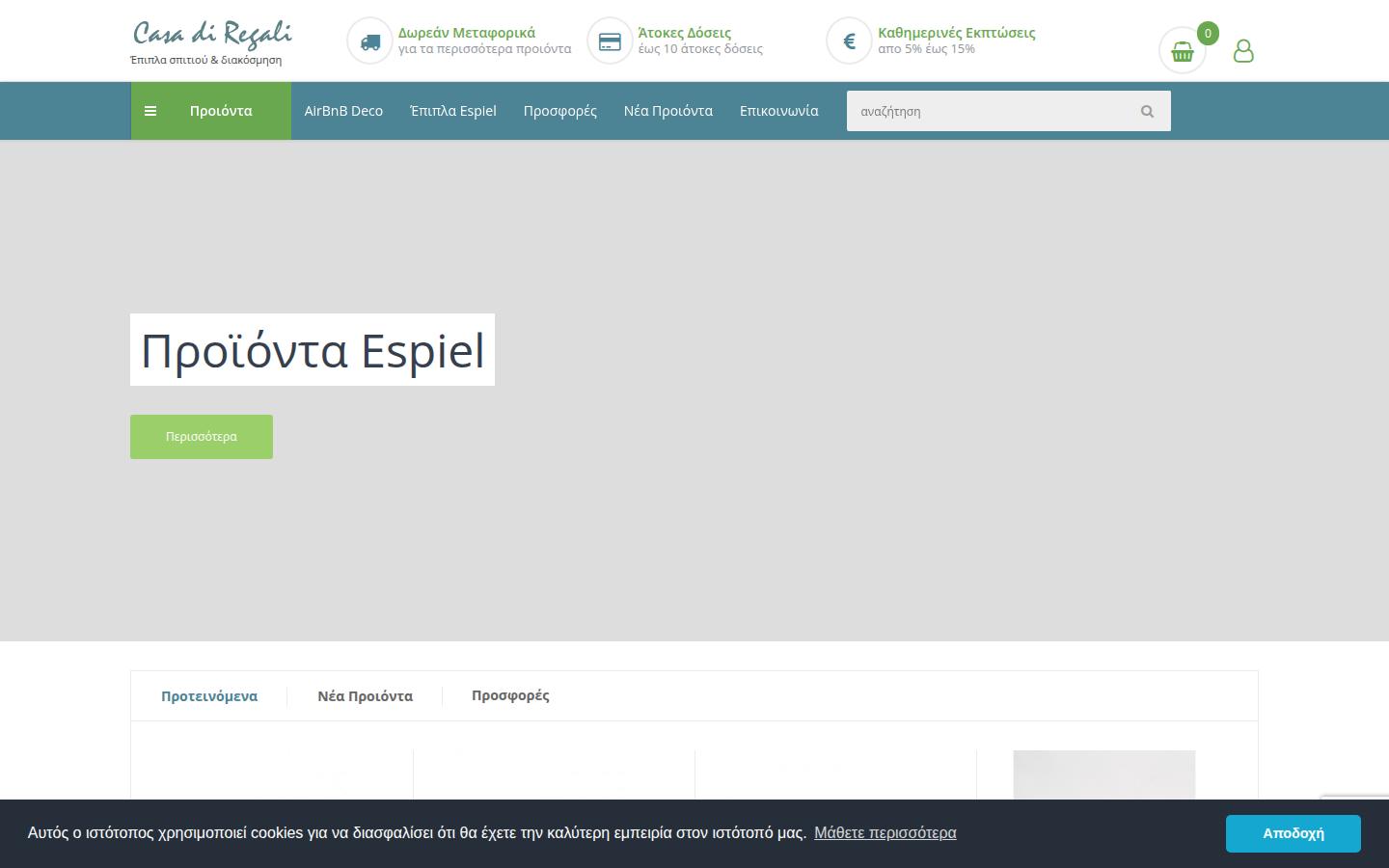Screen dimensions: 1389x868
Task: Open Προσφορές in the navigation bar
Action: (x=560, y=111)
